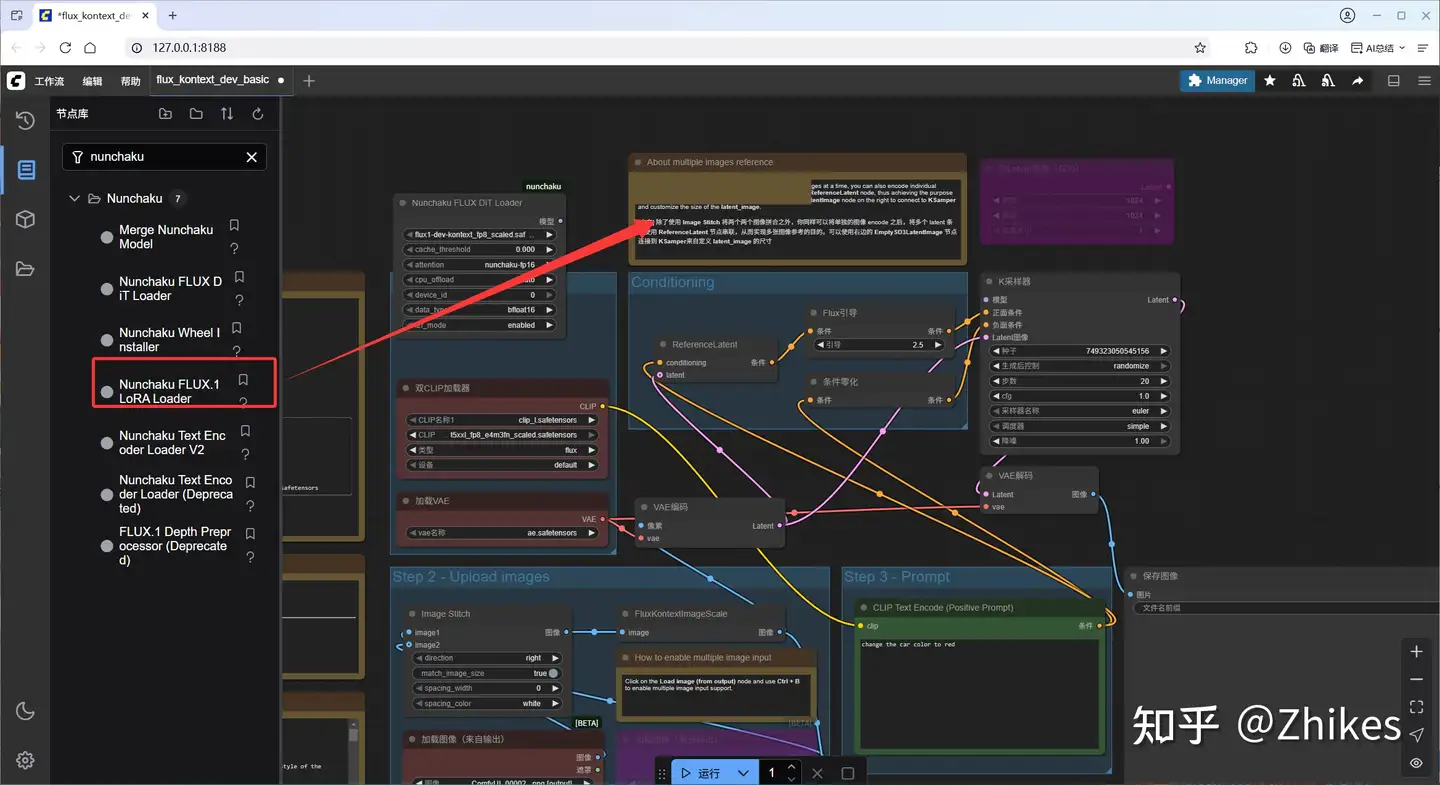Select the flux_kontext_dev_basic workflow tab
1440x785 pixels.
(213, 80)
